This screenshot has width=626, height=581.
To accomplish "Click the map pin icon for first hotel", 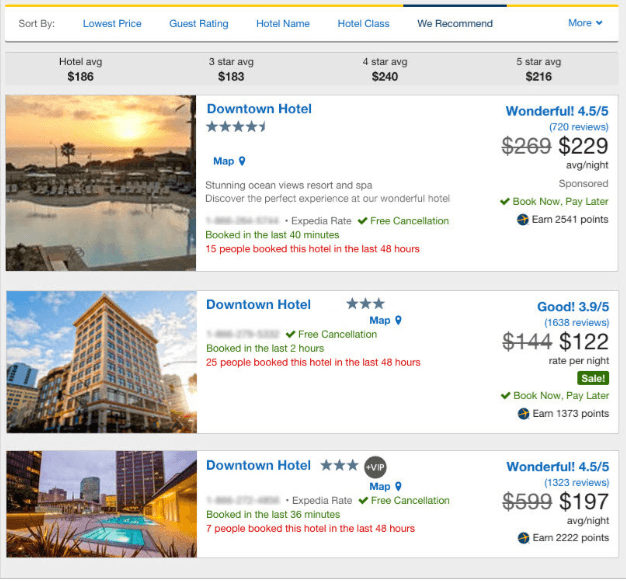I will [242, 161].
